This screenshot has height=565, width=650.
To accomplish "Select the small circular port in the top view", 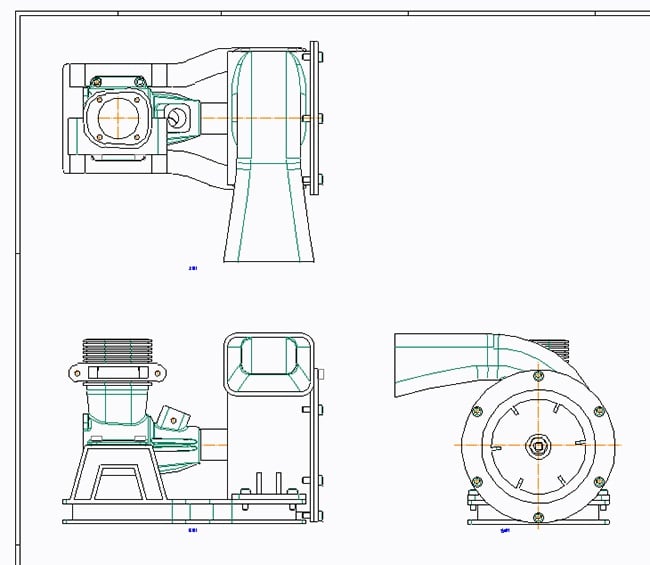I will click(x=174, y=116).
